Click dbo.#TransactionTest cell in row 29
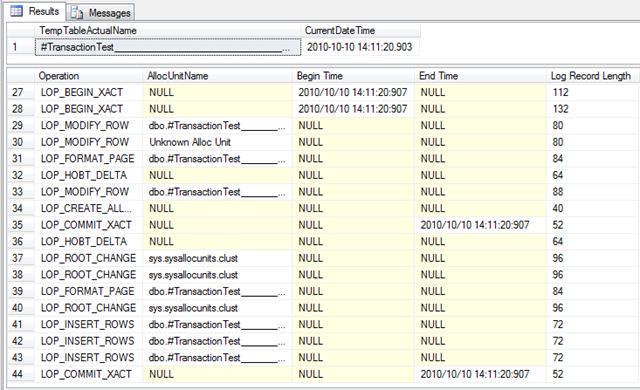The image size is (640, 390). click(x=217, y=126)
